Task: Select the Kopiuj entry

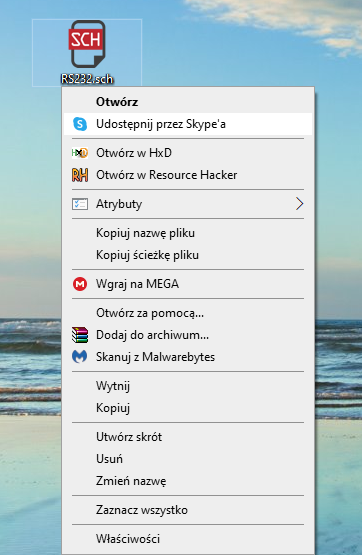Action: coord(188,408)
